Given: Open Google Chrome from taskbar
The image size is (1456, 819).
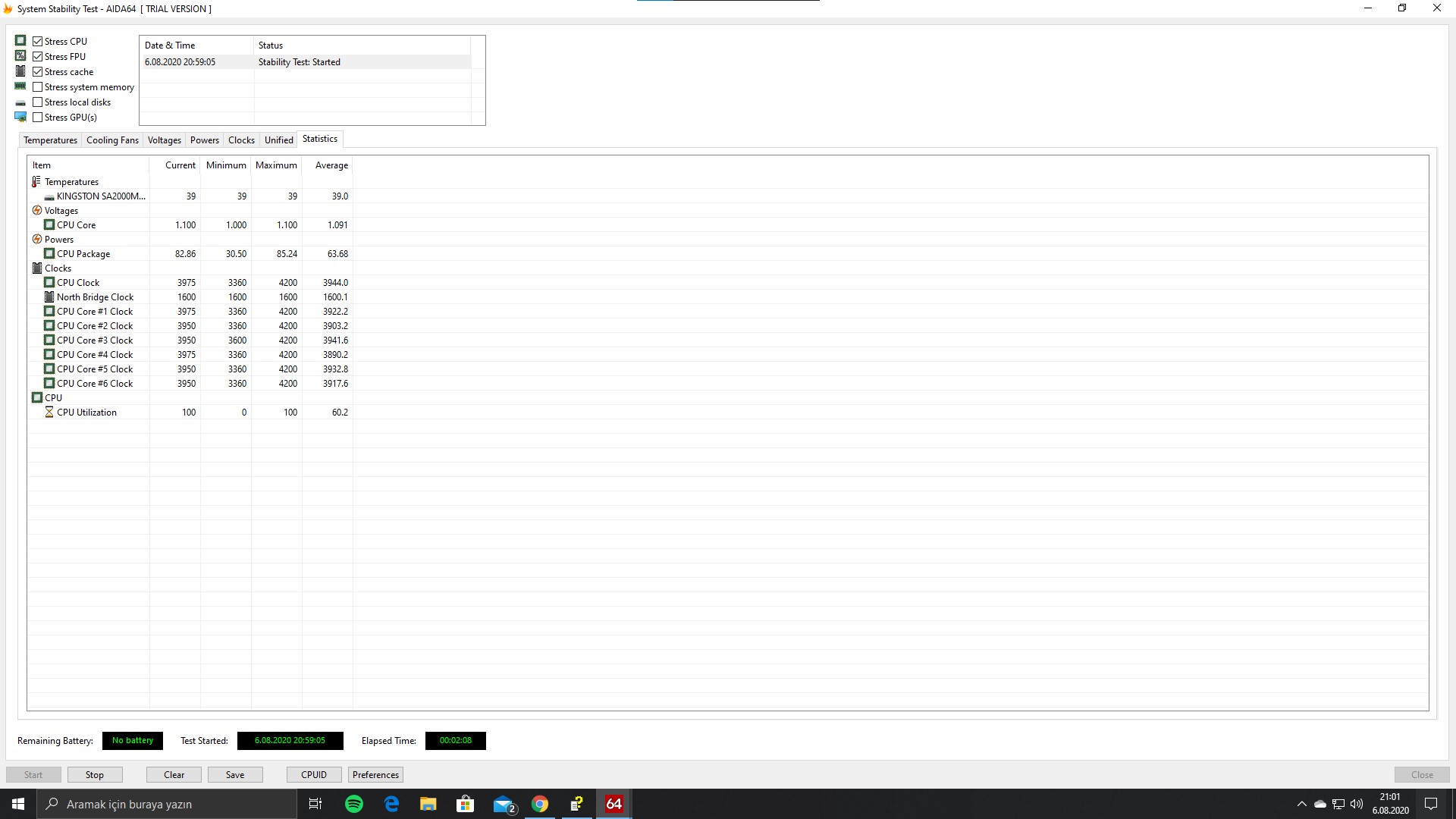Looking at the screenshot, I should 540,804.
